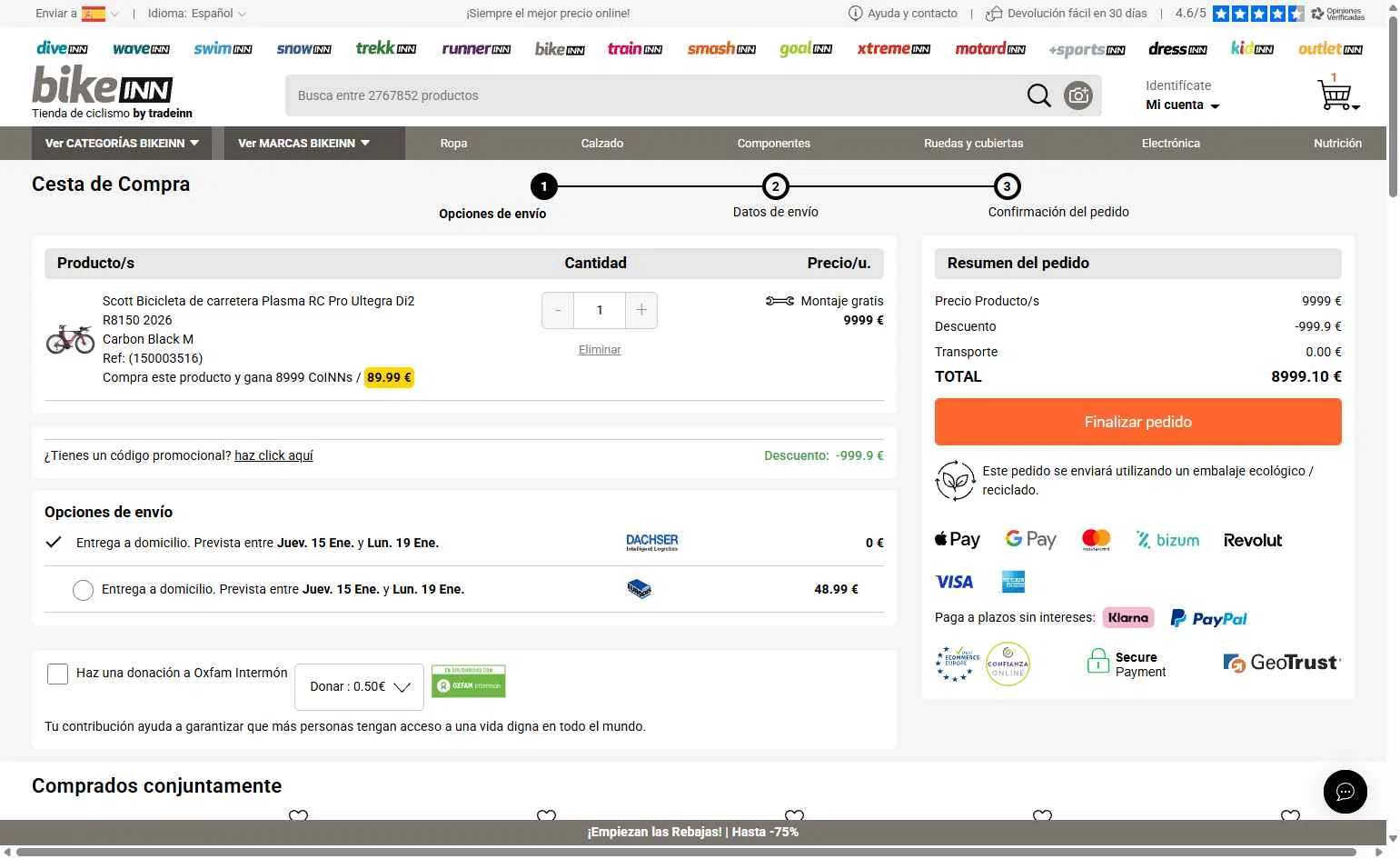Expand Ver CATEGORÍAS BIKEINN menu
This screenshot has width=1400, height=859.
tap(122, 144)
